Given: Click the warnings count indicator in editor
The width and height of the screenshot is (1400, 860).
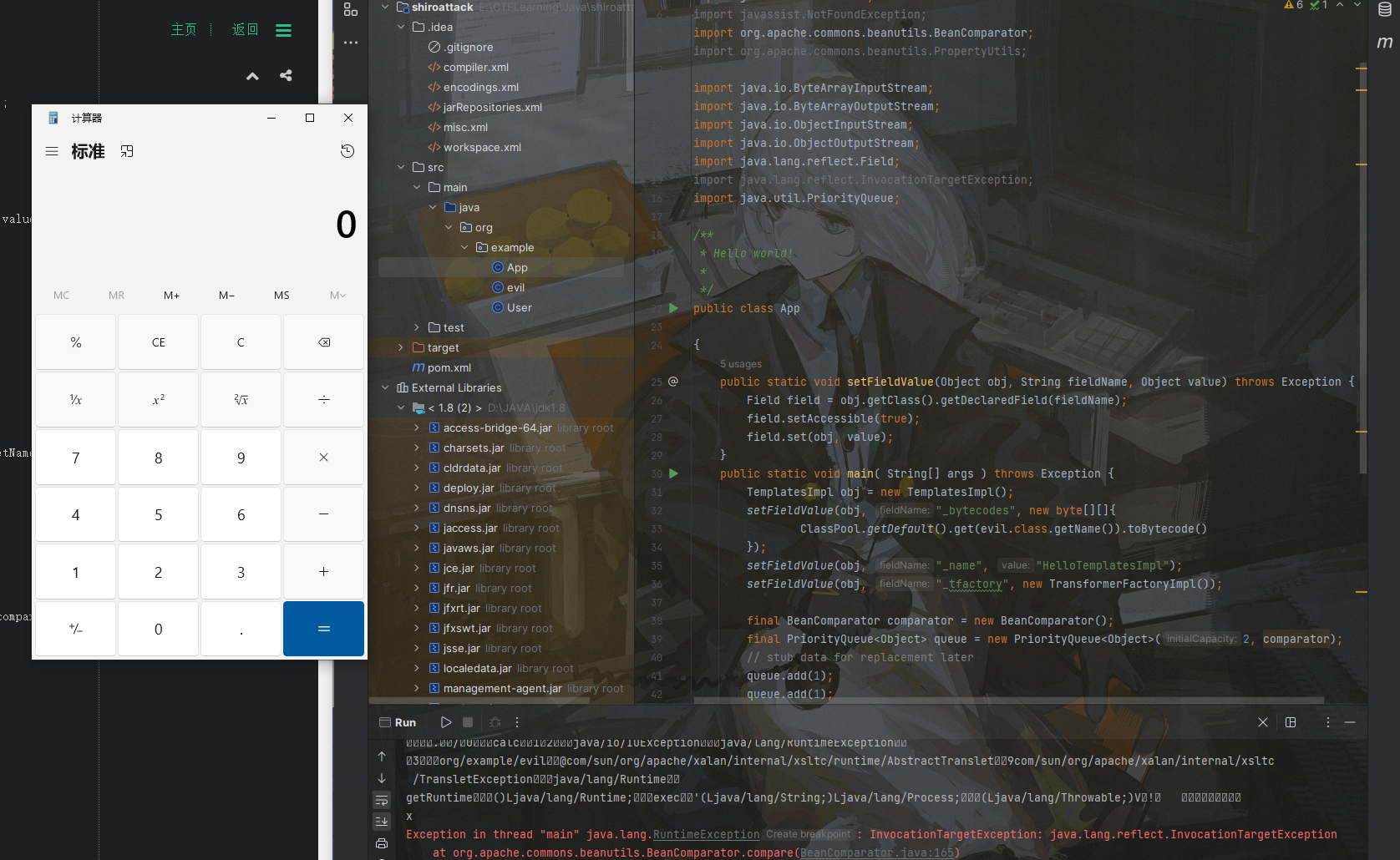Looking at the screenshot, I should coord(1294,5).
